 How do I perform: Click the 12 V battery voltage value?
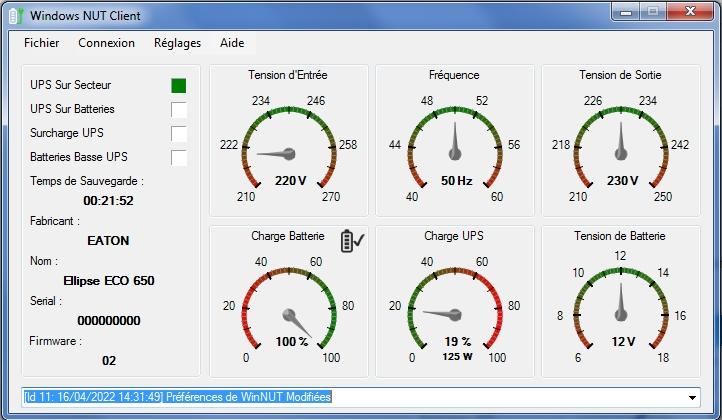(623, 342)
